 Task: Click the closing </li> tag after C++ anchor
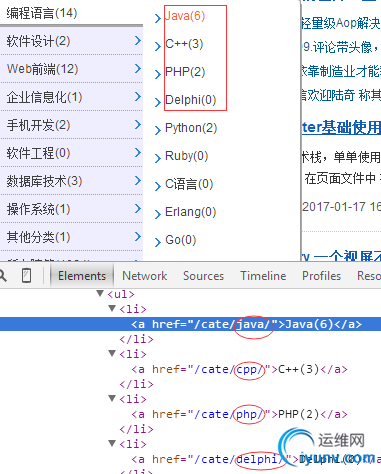[x=137, y=384]
